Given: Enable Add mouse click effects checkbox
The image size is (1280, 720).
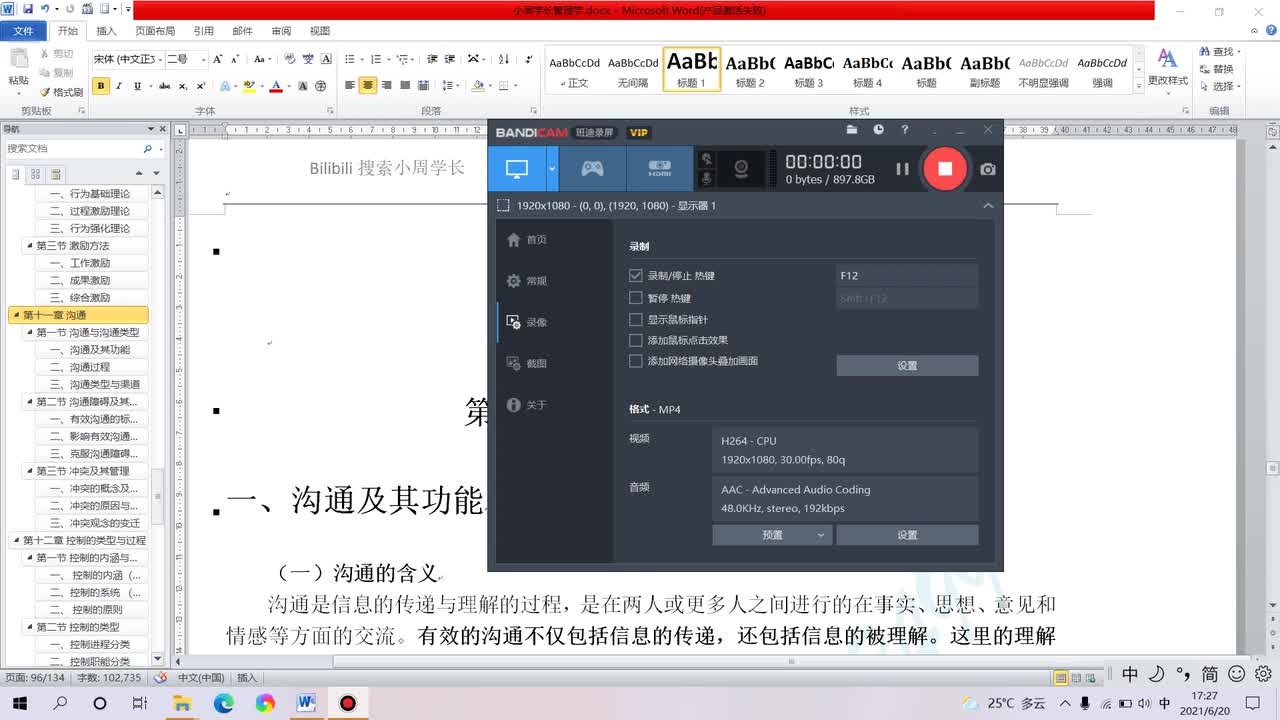Looking at the screenshot, I should click(635, 341).
